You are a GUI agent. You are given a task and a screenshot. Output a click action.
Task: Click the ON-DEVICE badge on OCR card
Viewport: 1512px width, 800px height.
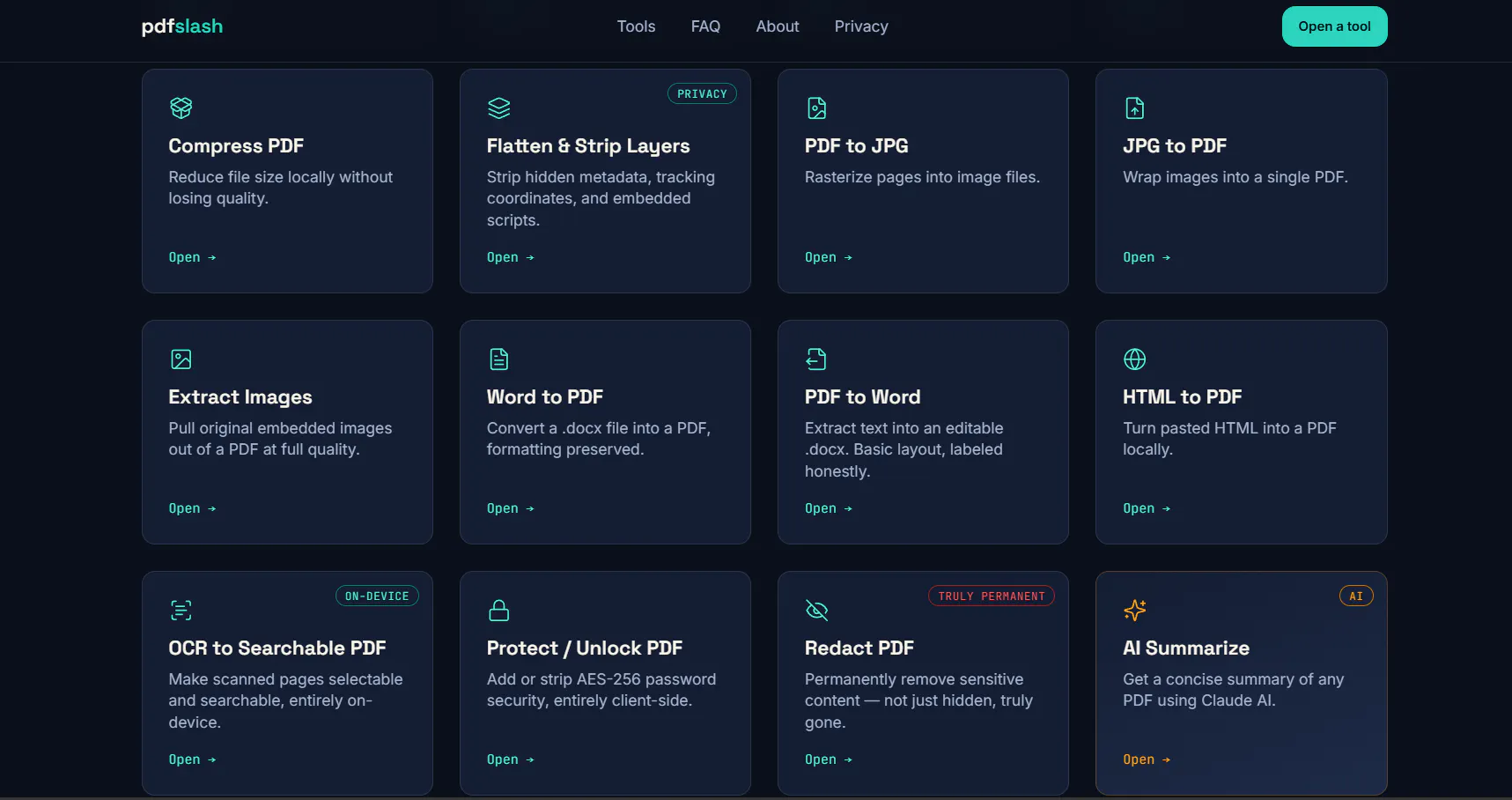[377, 596]
